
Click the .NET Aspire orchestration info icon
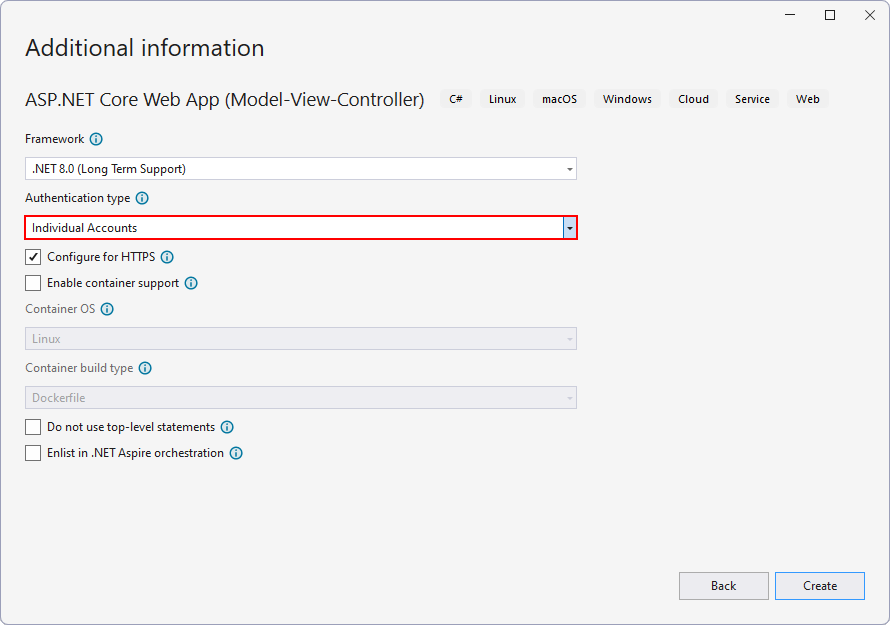(235, 453)
